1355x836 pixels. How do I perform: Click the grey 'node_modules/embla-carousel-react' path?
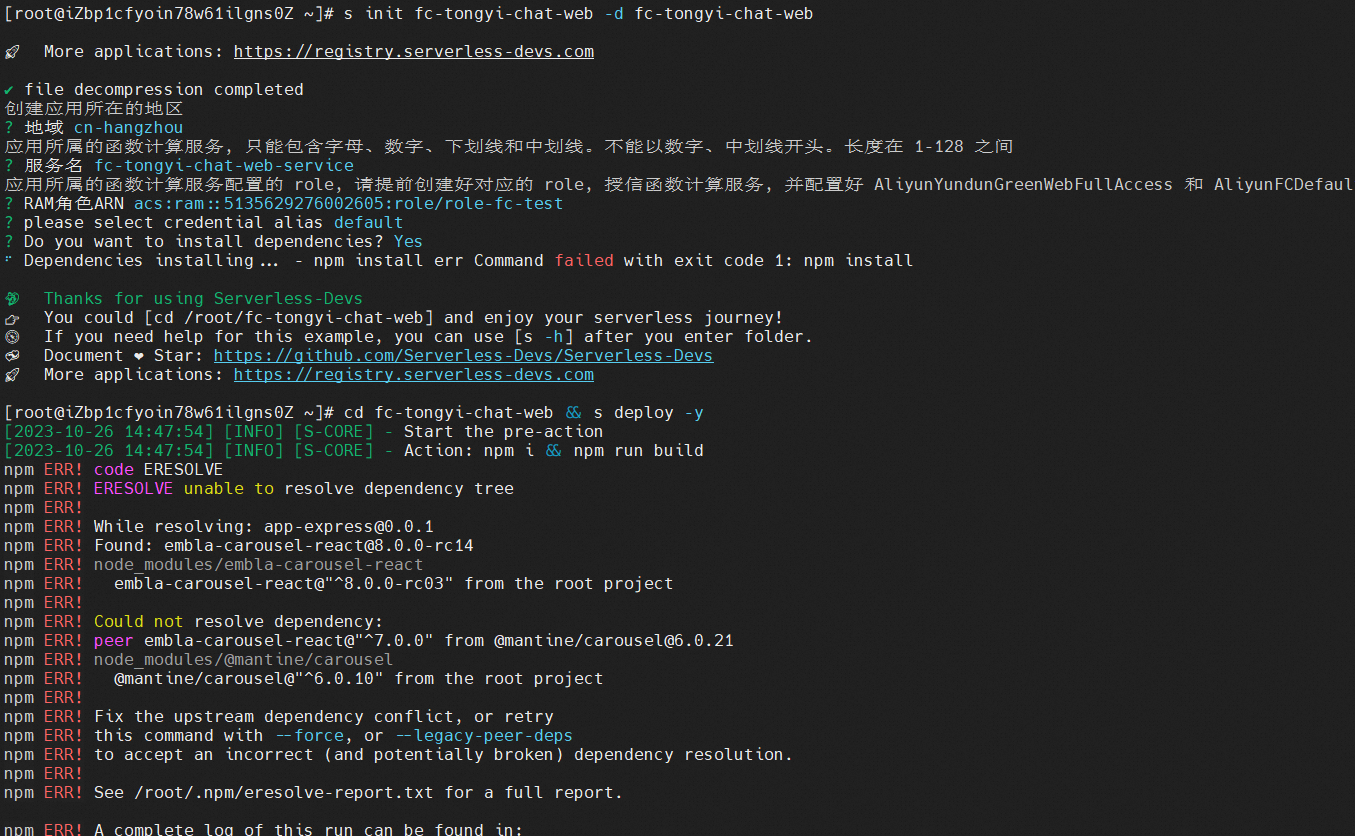(x=259, y=565)
